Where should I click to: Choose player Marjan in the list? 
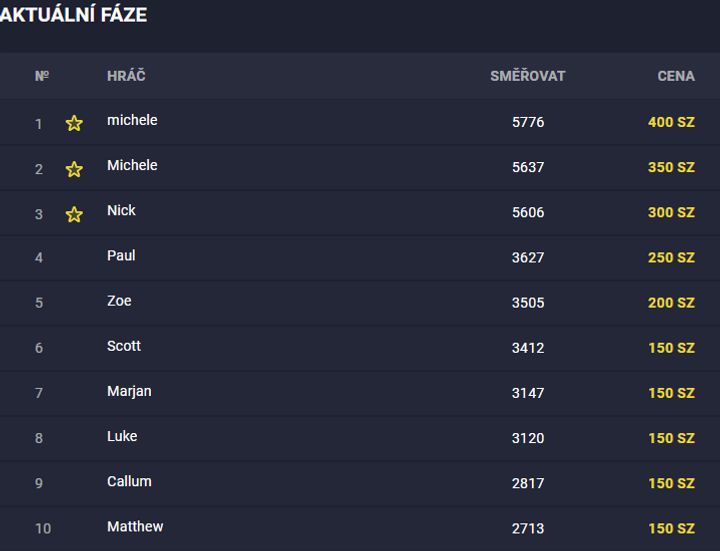[x=129, y=392]
